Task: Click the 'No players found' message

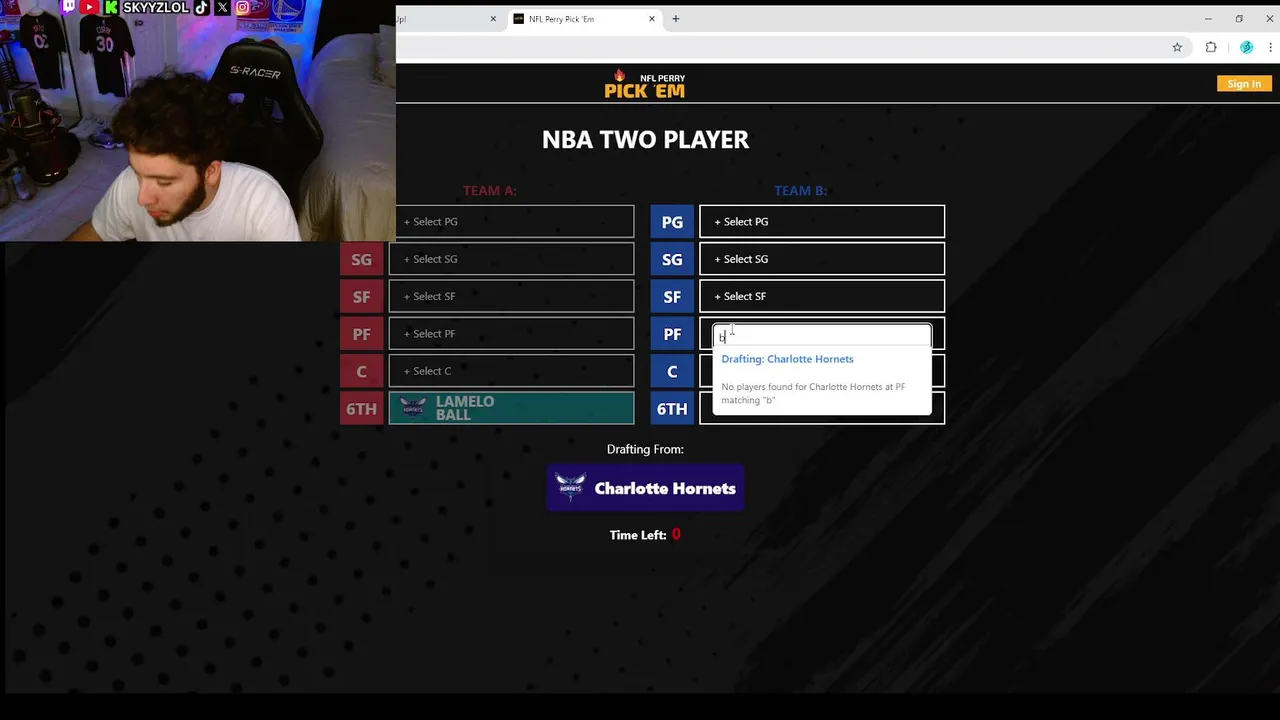Action: (813, 393)
